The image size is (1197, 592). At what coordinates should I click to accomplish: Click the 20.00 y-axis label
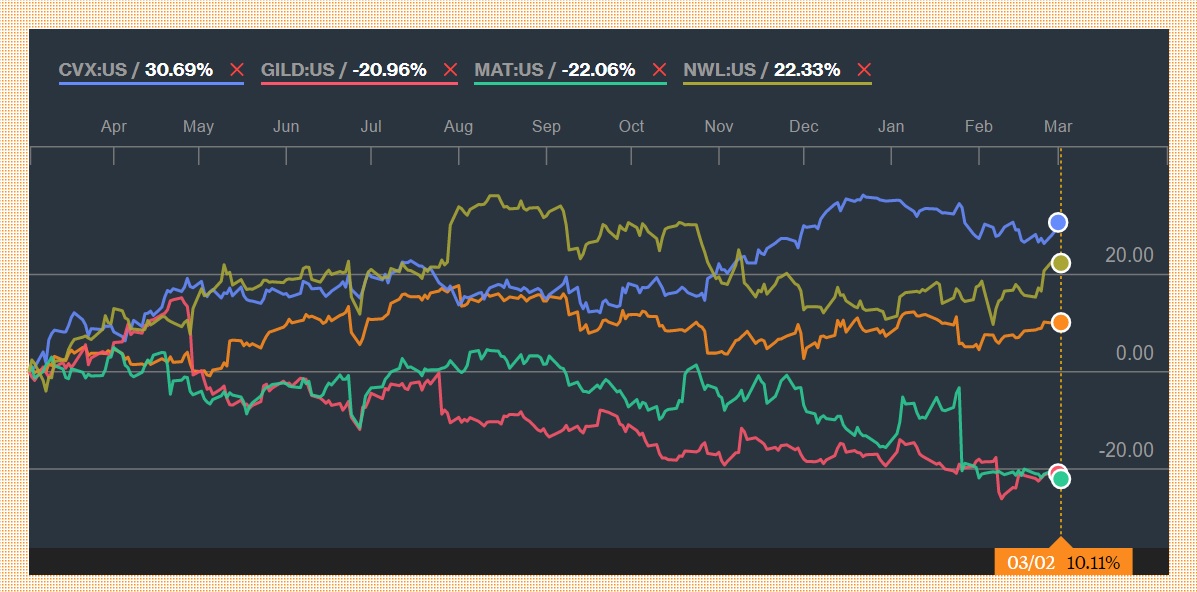1129,256
